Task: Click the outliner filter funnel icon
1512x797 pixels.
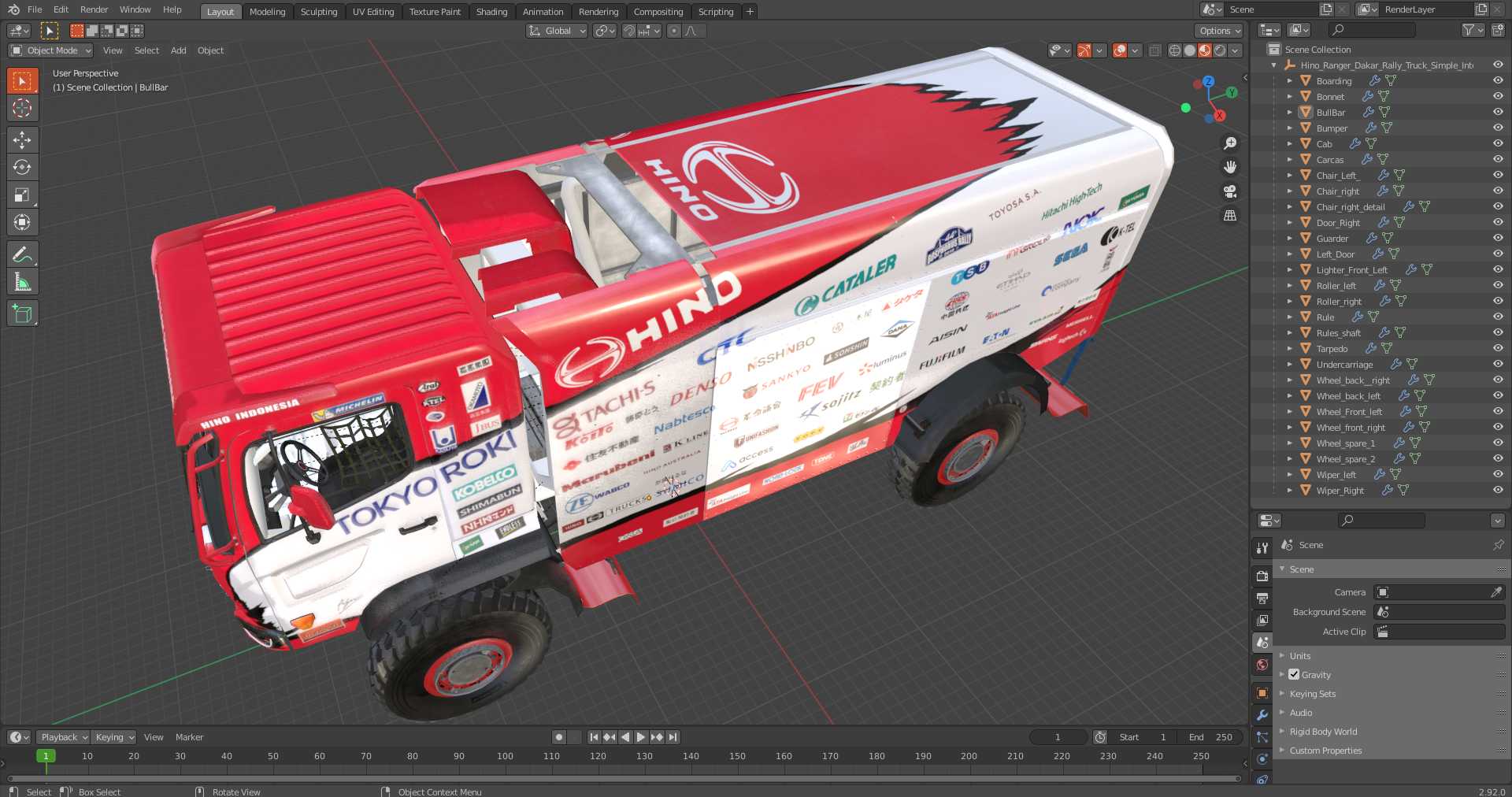Action: (1468, 30)
